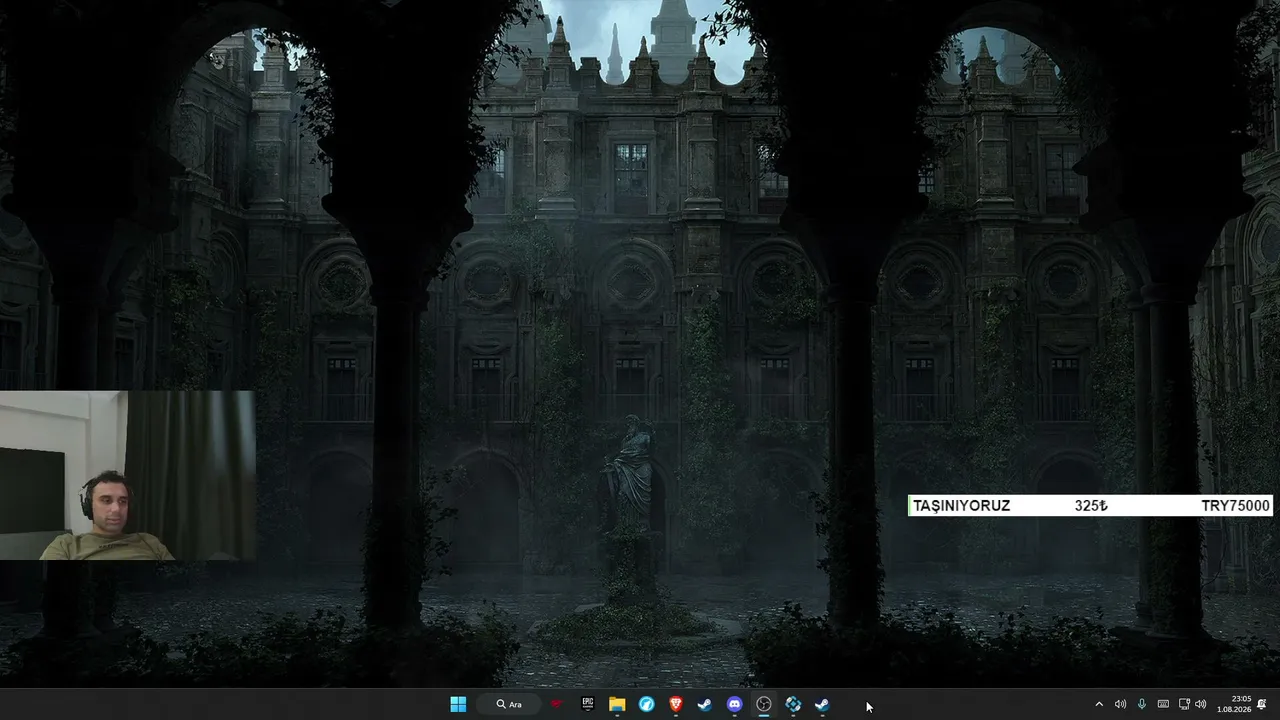Click the TAŞINIYORUZ overlay text

(961, 506)
